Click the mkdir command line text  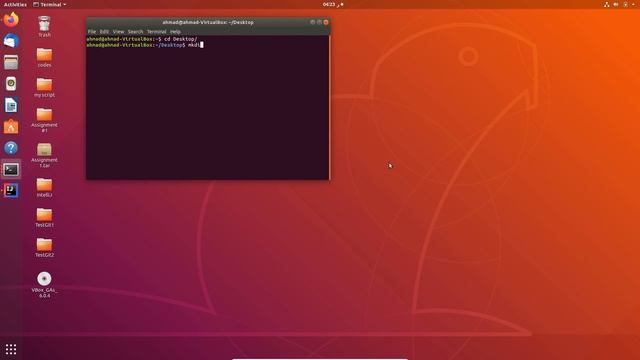click(145, 45)
